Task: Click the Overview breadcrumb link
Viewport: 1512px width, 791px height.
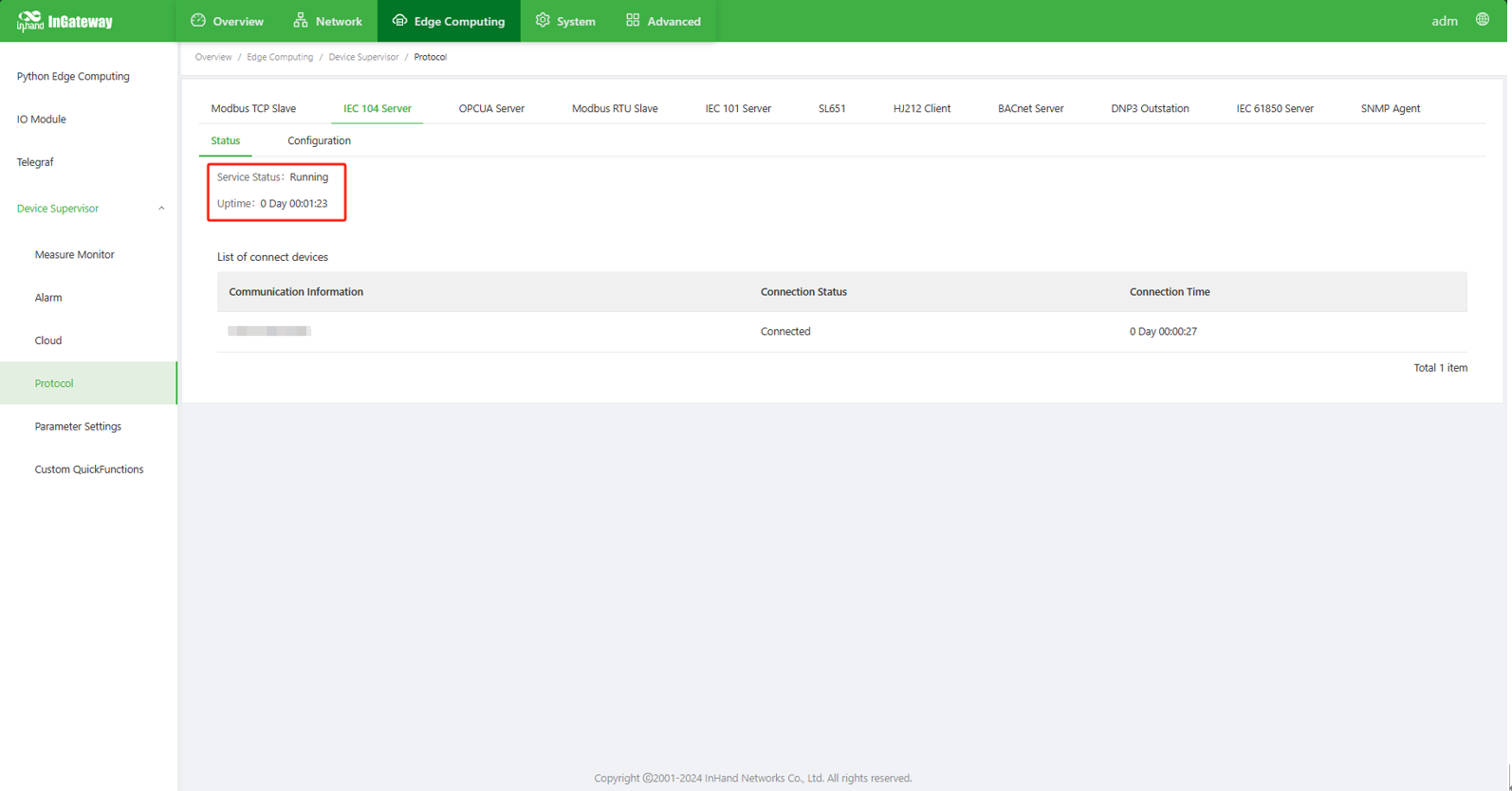Action: (213, 57)
